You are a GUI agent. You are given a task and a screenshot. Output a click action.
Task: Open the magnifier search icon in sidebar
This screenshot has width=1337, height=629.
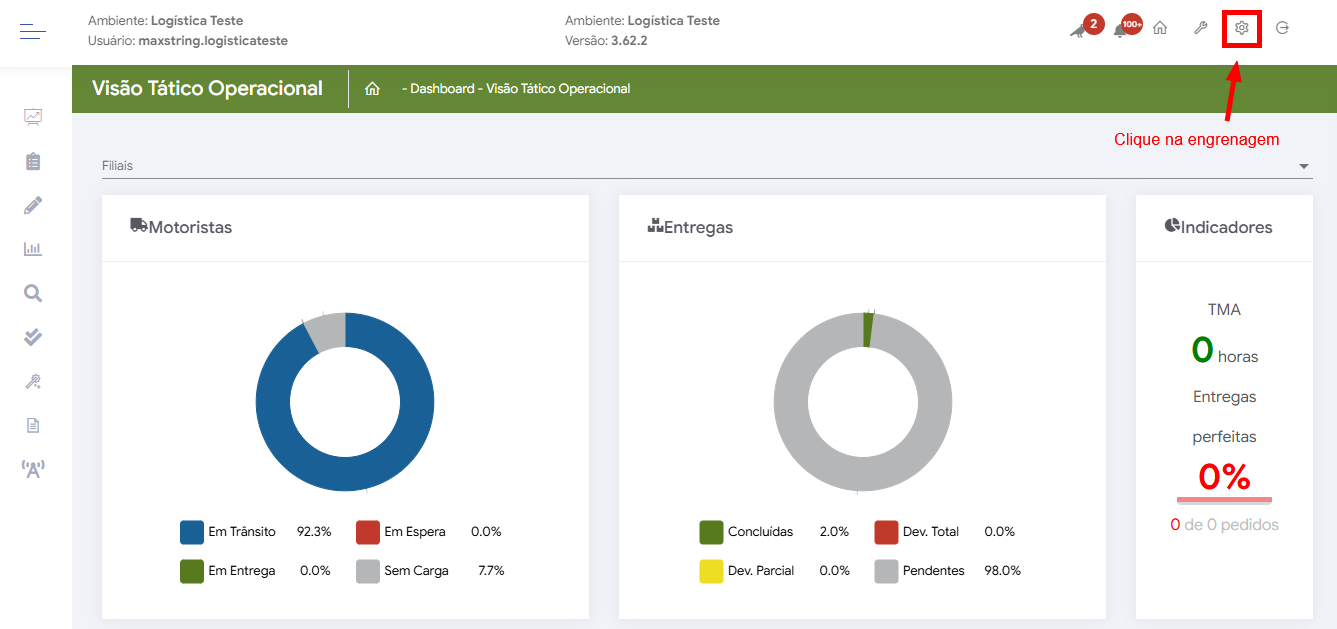33,293
